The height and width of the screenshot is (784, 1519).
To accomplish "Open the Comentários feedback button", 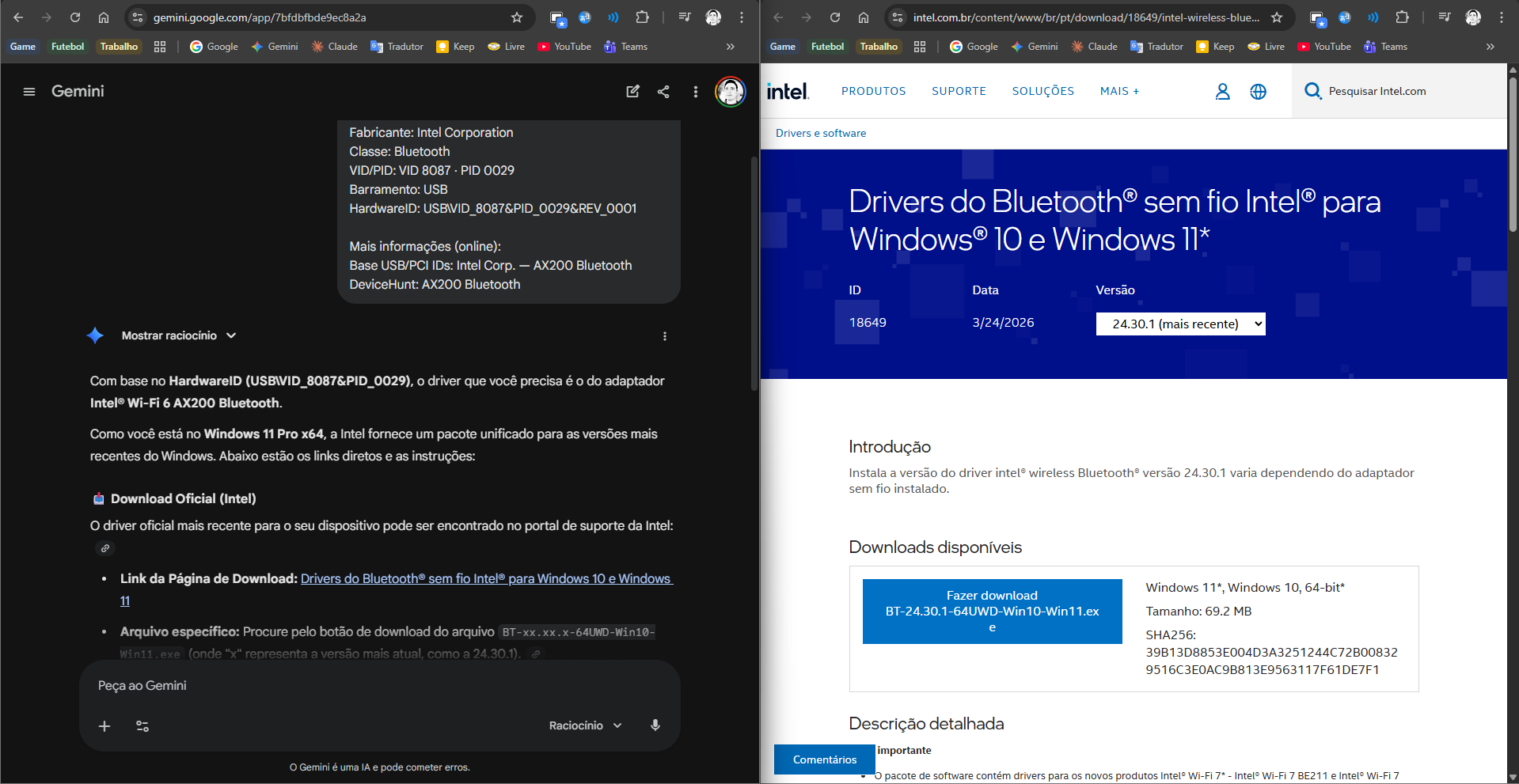I will click(x=825, y=759).
